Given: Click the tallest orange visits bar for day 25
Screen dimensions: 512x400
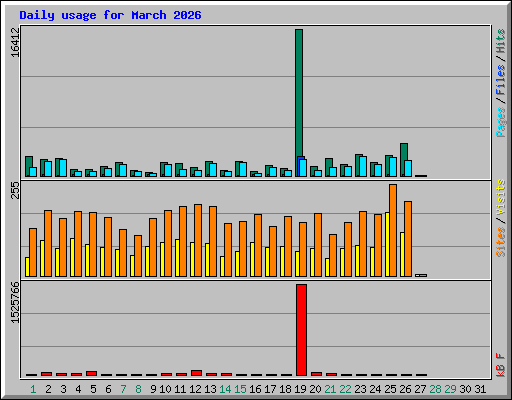Looking at the screenshot, I should (x=393, y=230).
